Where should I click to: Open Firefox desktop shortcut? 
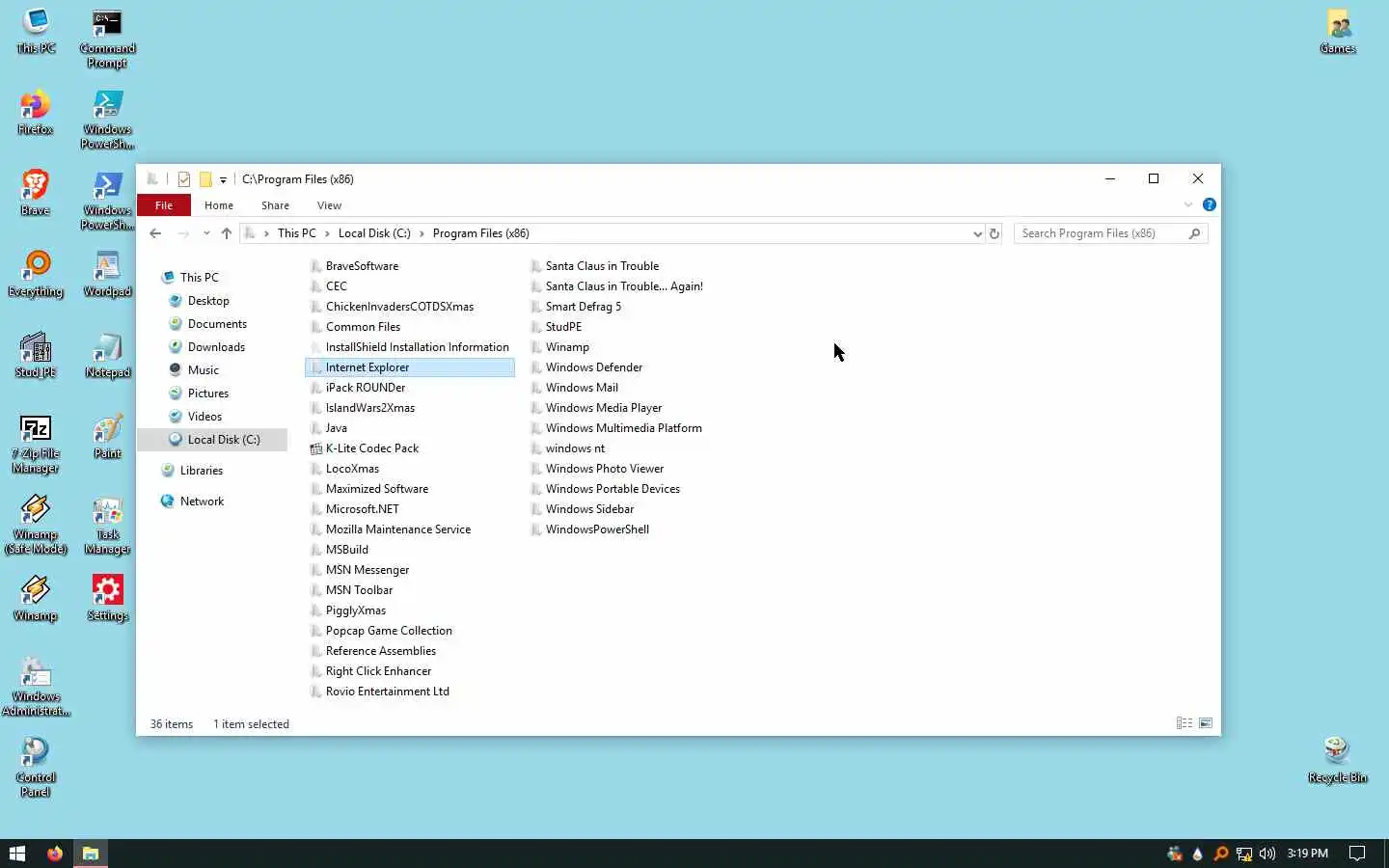click(36, 112)
